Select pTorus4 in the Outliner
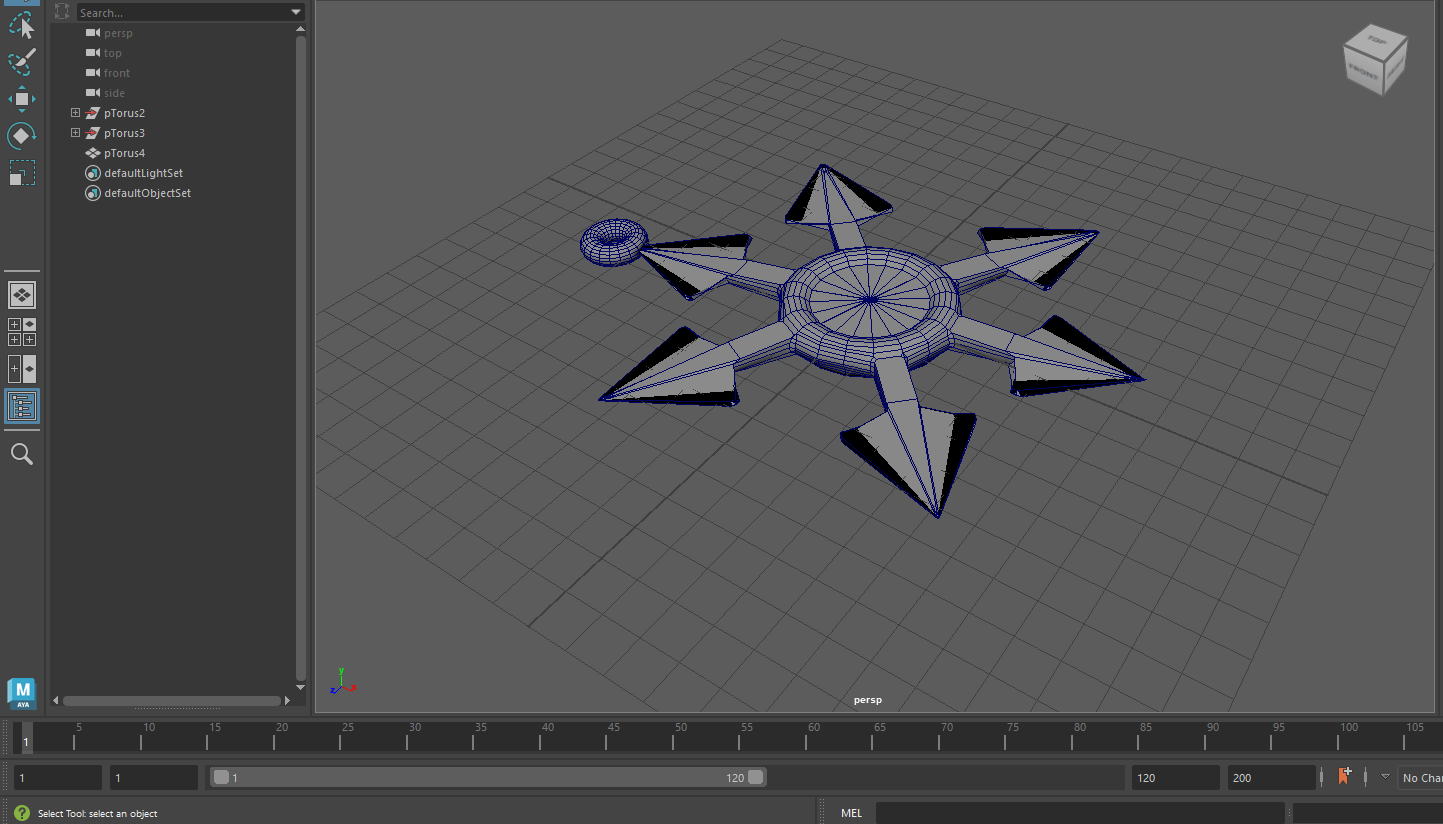Screen dimensions: 1443x824 pyautogui.click(x=124, y=152)
